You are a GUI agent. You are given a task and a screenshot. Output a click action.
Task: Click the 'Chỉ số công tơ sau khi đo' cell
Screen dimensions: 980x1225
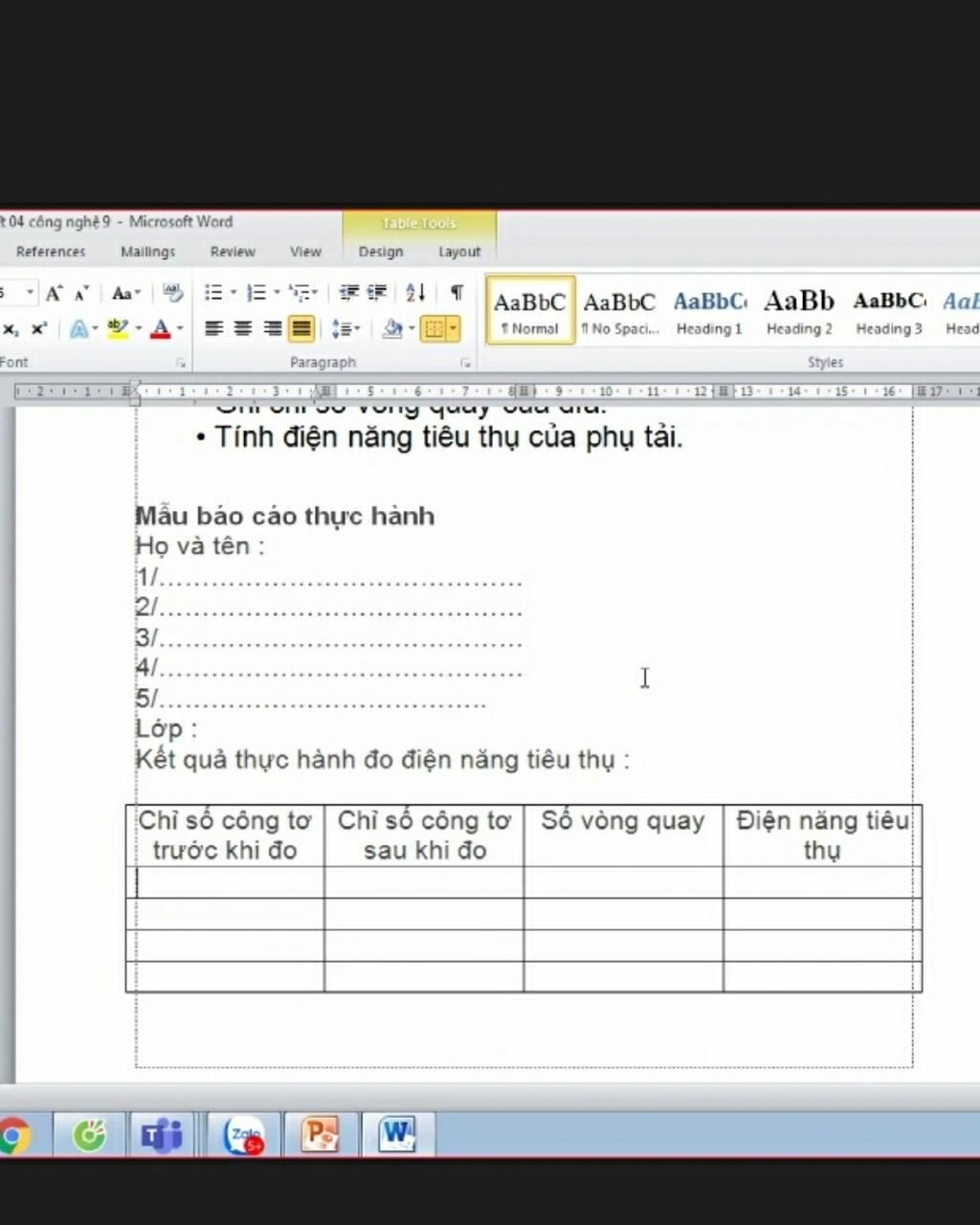tap(424, 835)
